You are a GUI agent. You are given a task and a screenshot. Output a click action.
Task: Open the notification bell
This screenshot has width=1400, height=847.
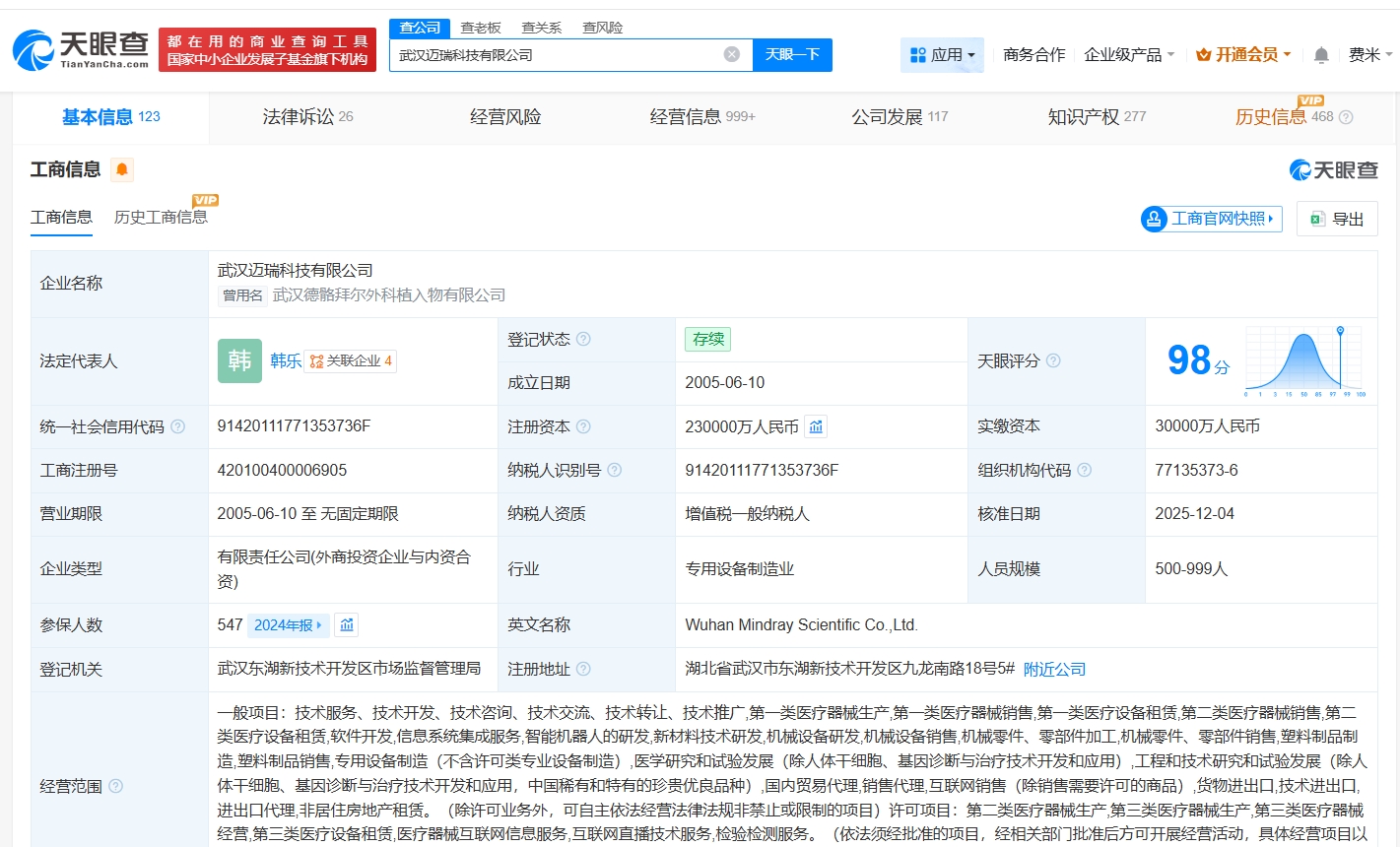pyautogui.click(x=1321, y=55)
